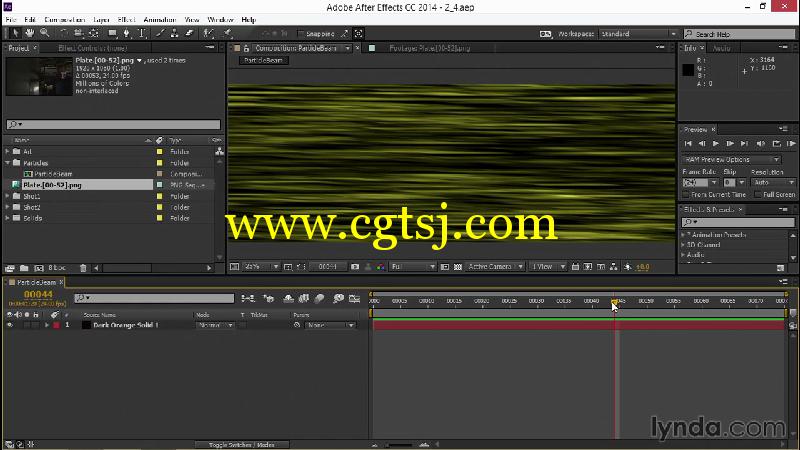
Task: Click Toggle Switches / Modes button
Action: pyautogui.click(x=242, y=445)
